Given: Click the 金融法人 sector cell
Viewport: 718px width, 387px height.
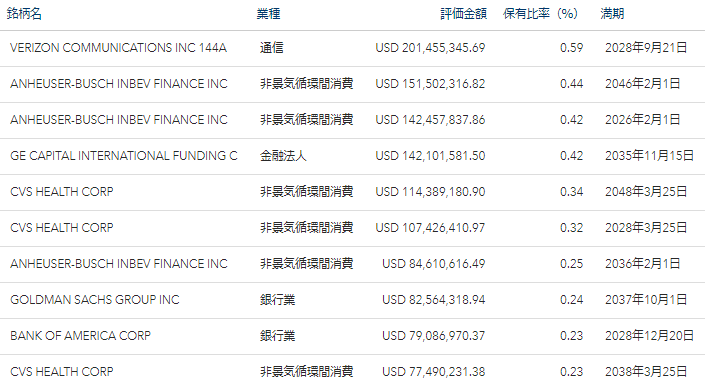Looking at the screenshot, I should coord(283,156).
